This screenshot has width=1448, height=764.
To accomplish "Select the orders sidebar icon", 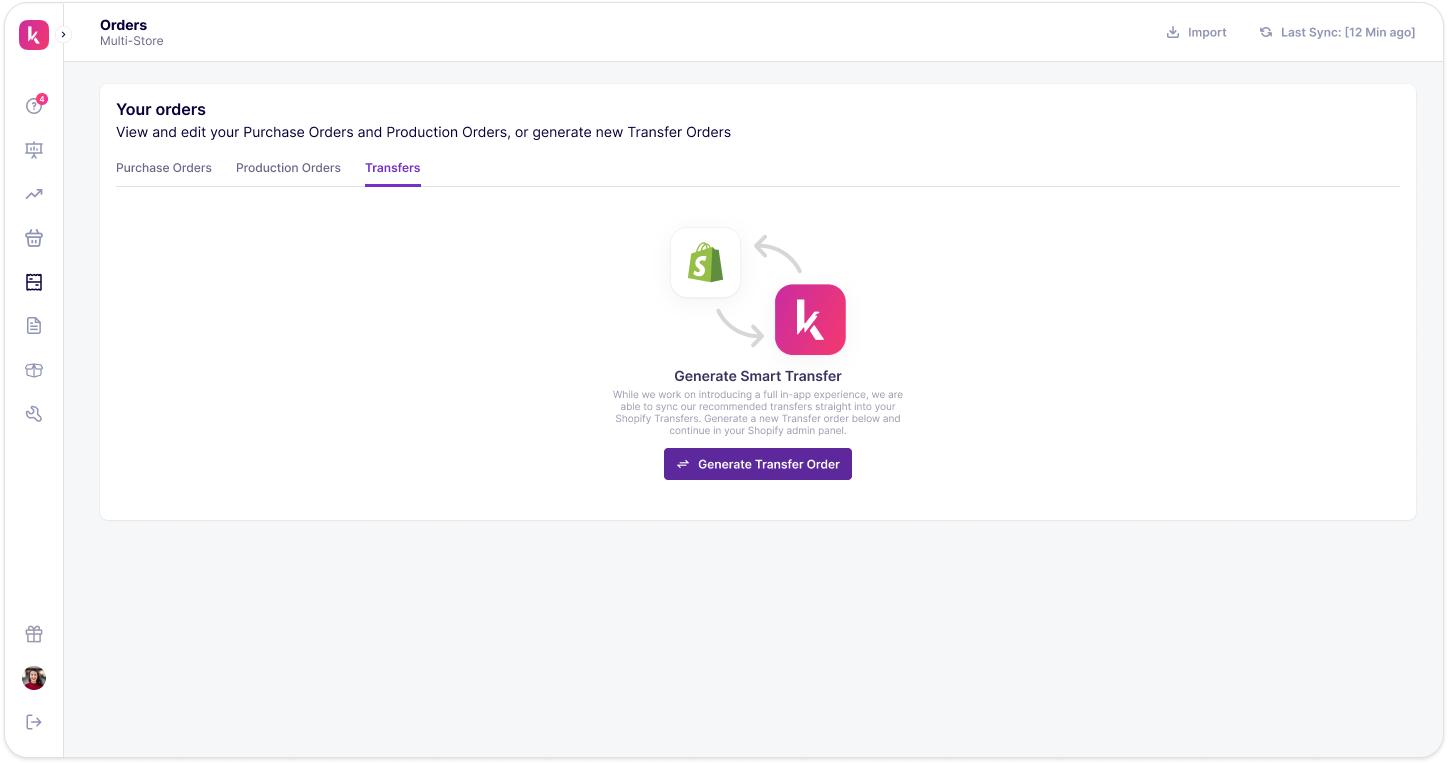I will [34, 282].
